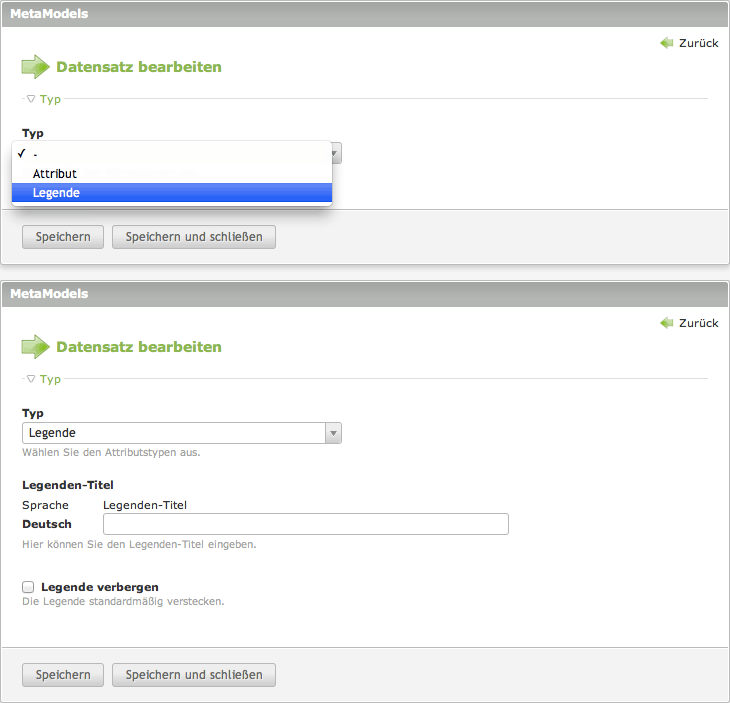Enable the 'Legende verbergen' checkbox
The width and height of the screenshot is (730, 703).
pos(28,587)
